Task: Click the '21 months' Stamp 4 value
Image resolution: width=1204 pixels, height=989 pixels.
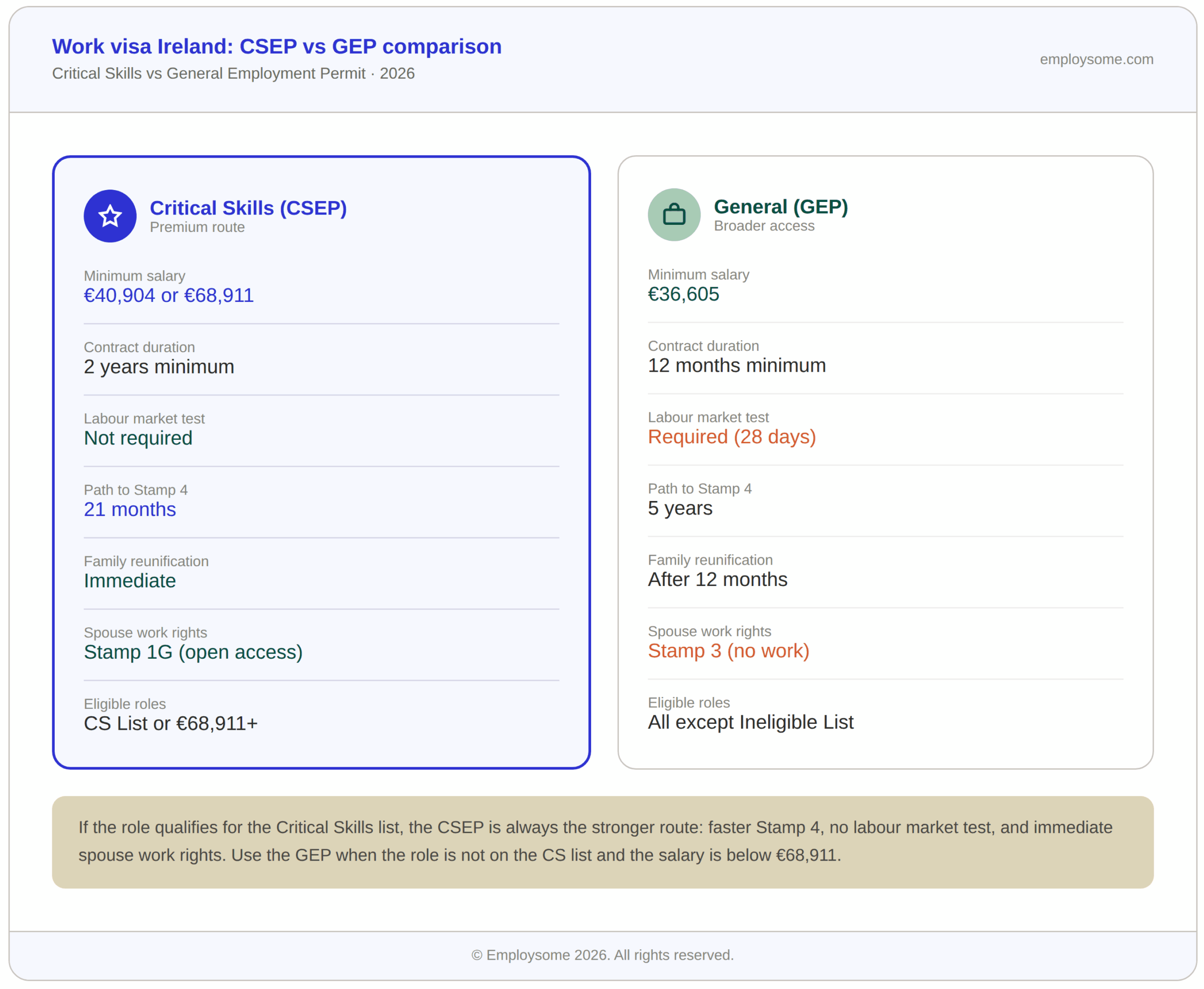Action: (130, 509)
